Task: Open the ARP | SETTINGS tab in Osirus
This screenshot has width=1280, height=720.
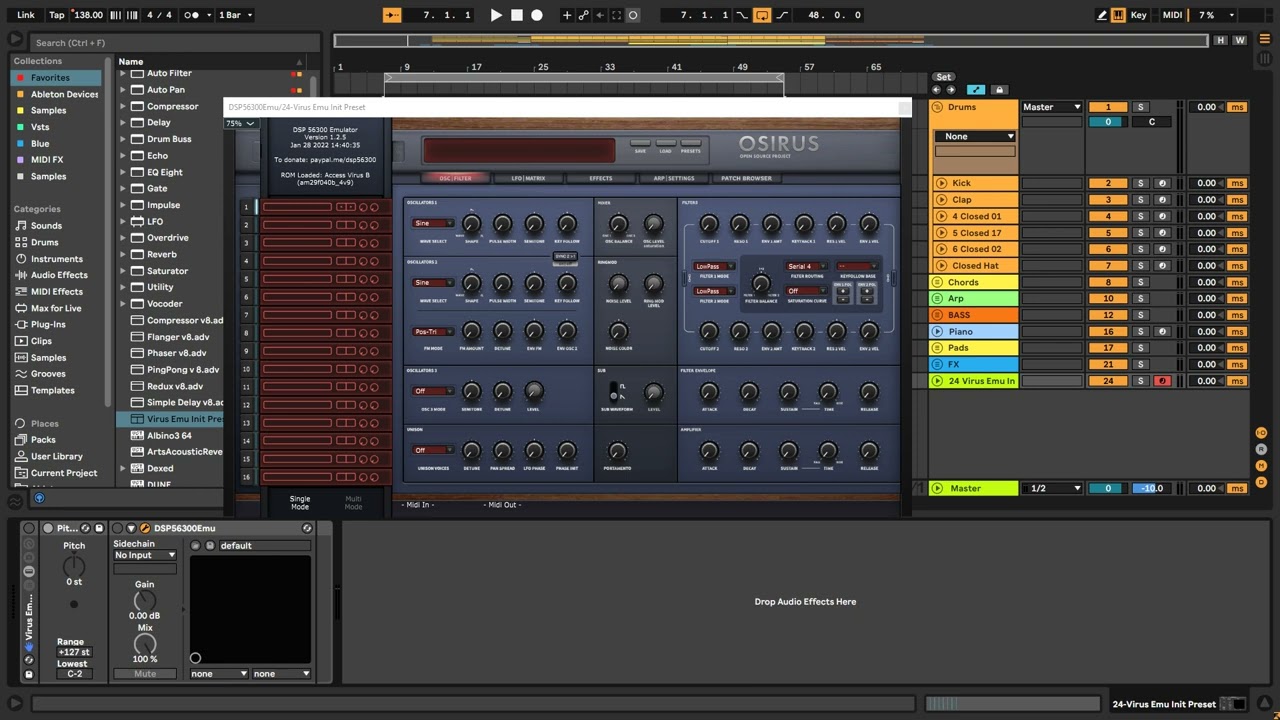Action: point(673,178)
